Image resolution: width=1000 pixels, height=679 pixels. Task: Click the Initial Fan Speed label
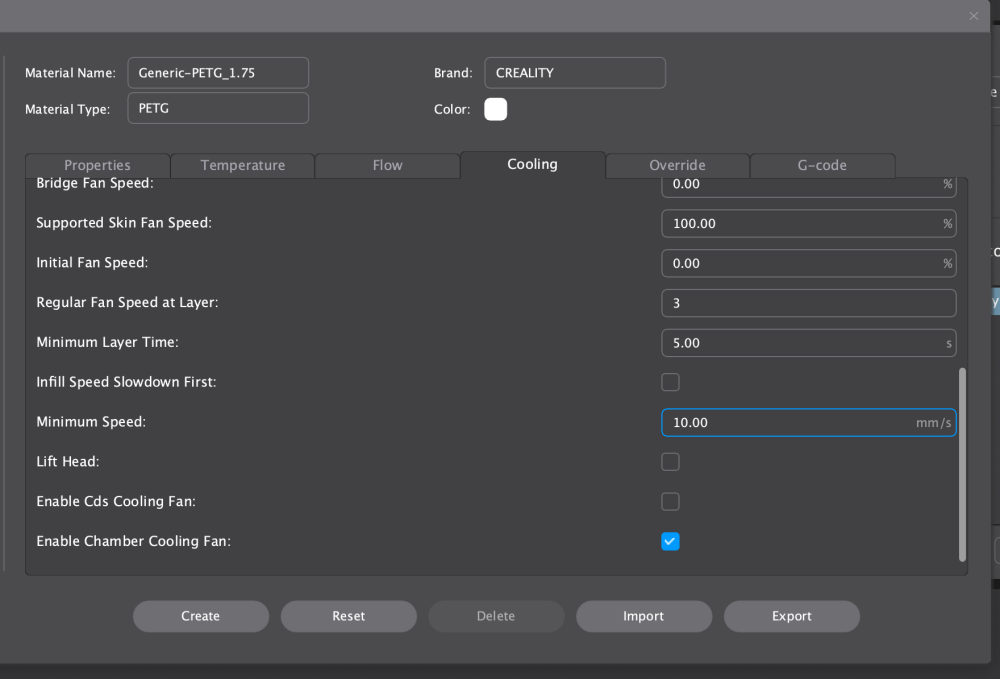pyautogui.click(x=92, y=263)
